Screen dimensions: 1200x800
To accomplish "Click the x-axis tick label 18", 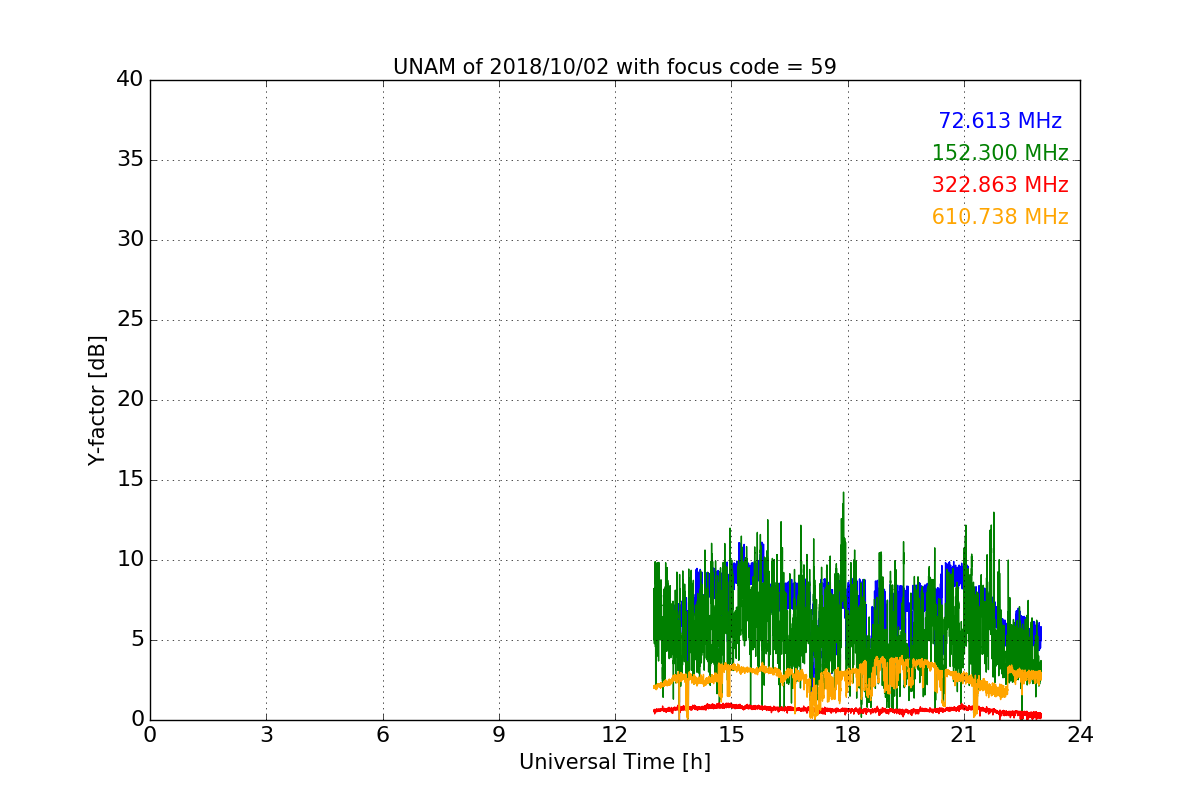I will coord(848,735).
